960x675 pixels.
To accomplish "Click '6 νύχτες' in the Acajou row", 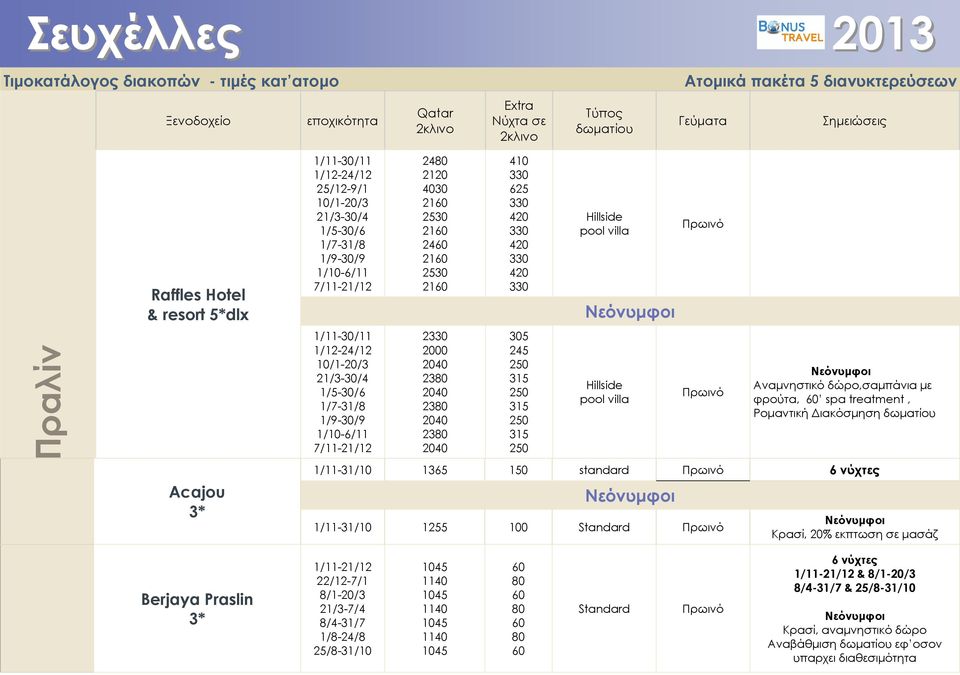I will coord(854,470).
